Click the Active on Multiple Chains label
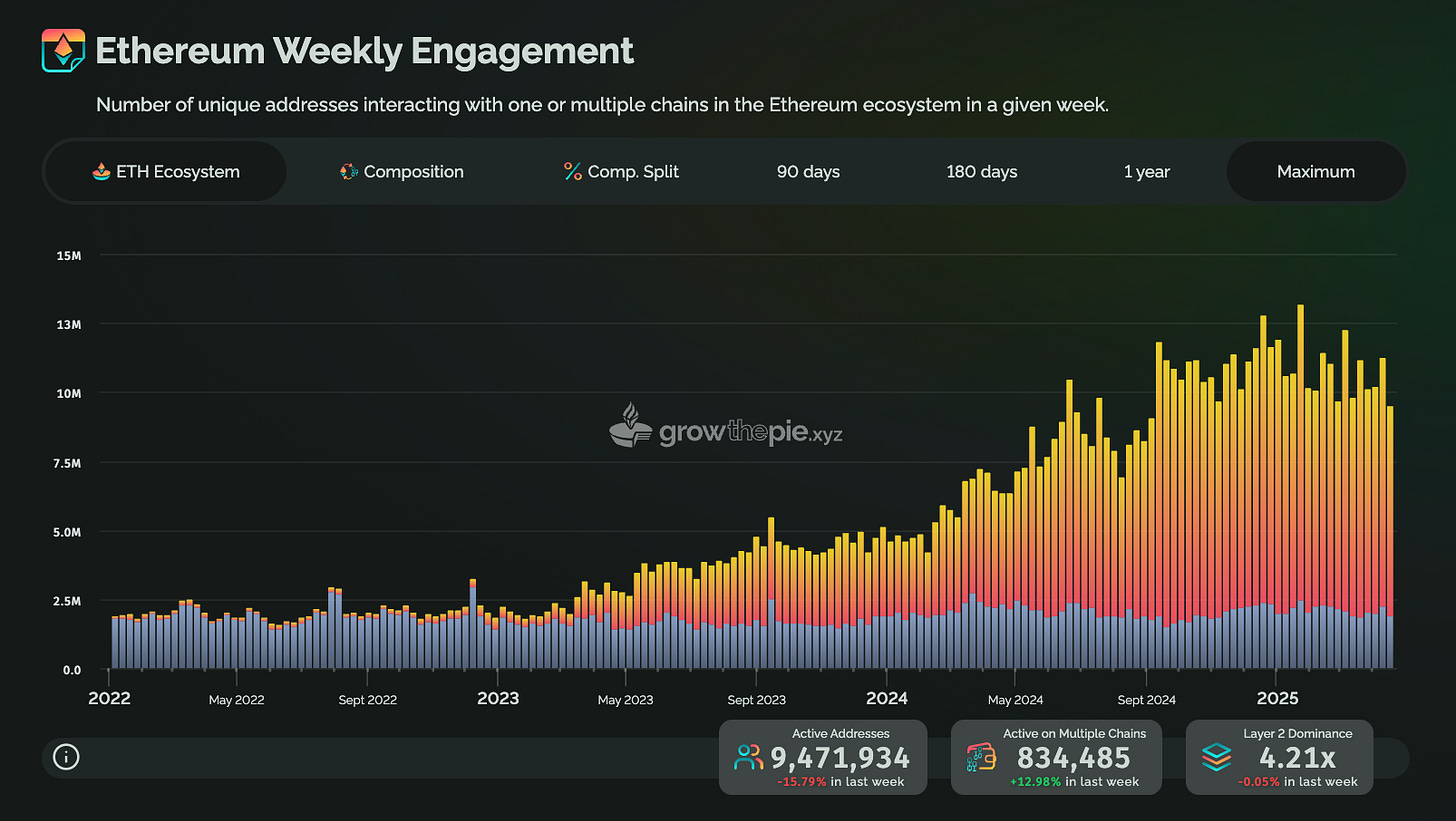 (1074, 733)
